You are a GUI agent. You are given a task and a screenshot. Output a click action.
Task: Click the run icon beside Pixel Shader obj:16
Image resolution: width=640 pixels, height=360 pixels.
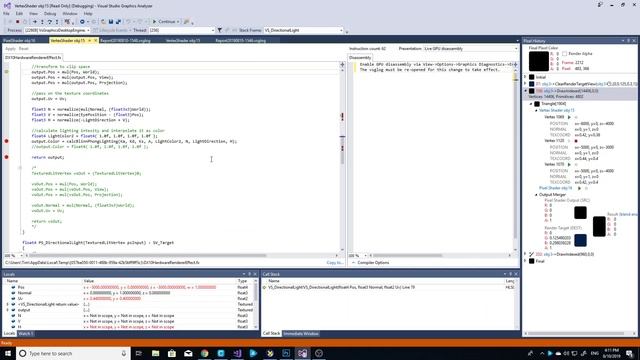(579, 188)
